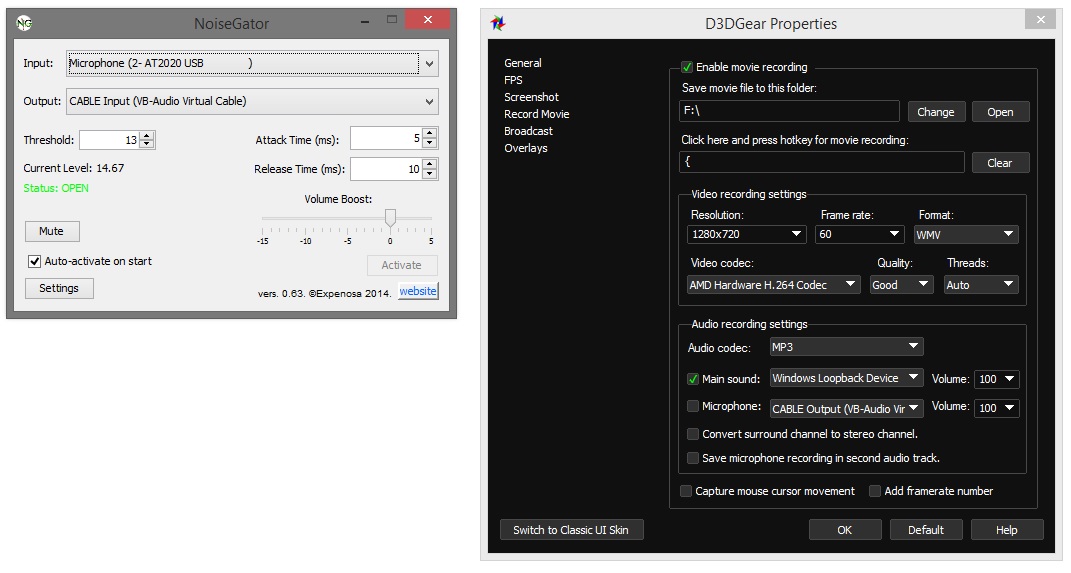The height and width of the screenshot is (573, 1071).
Task: Decrease Threshold with the down arrow
Action: click(x=148, y=145)
